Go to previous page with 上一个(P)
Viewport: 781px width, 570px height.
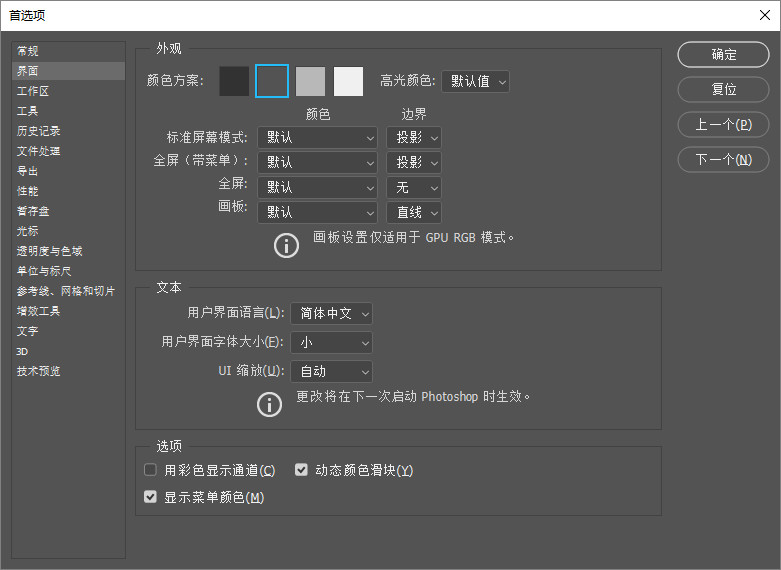click(x=723, y=124)
